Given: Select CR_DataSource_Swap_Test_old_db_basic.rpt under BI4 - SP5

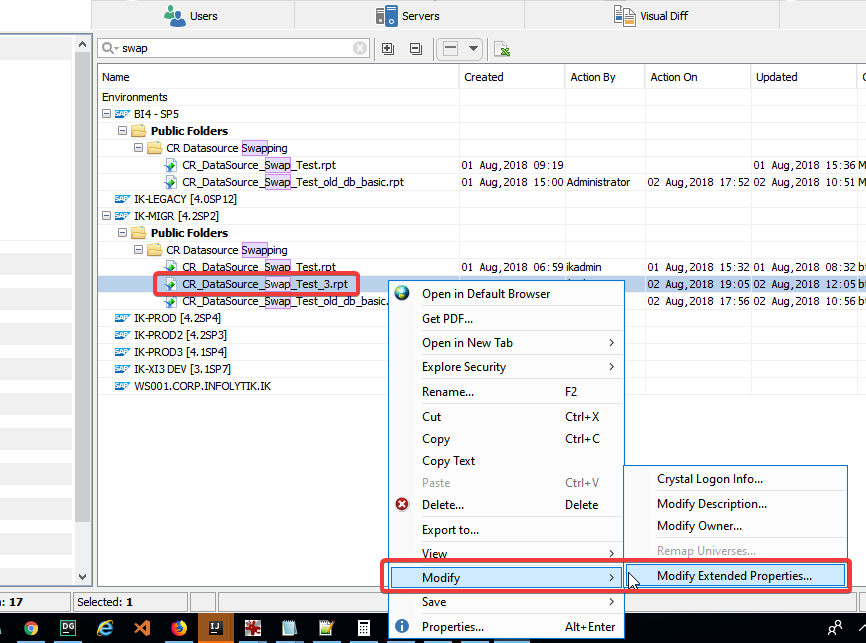Looking at the screenshot, I should pos(293,182).
